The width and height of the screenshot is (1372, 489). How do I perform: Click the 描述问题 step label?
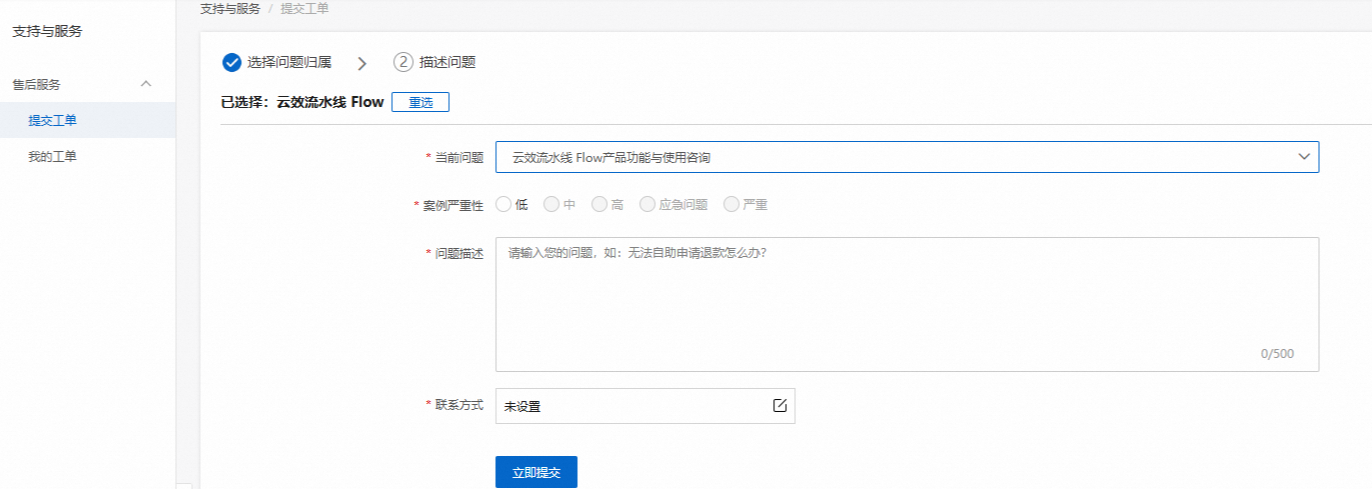coord(447,62)
